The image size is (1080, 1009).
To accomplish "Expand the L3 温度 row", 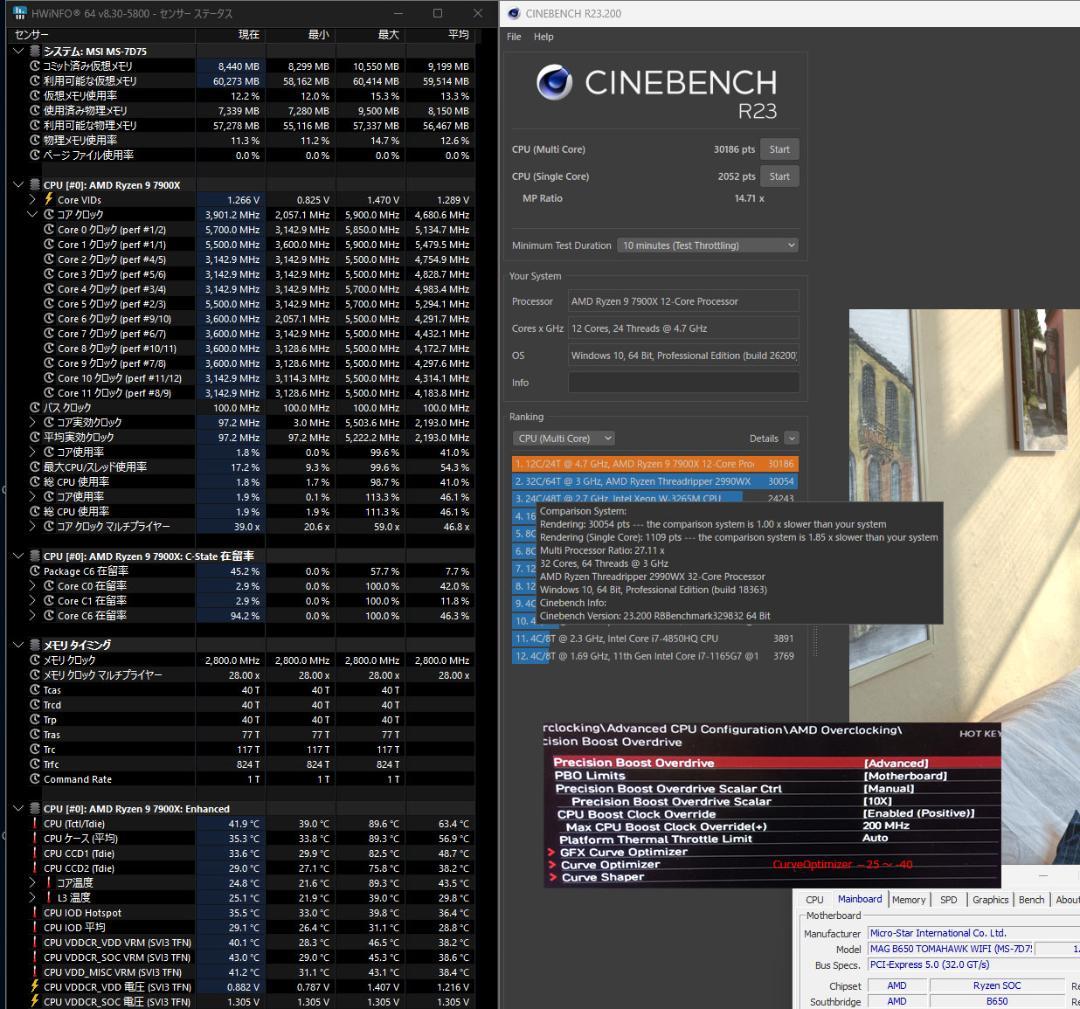I will coord(32,897).
